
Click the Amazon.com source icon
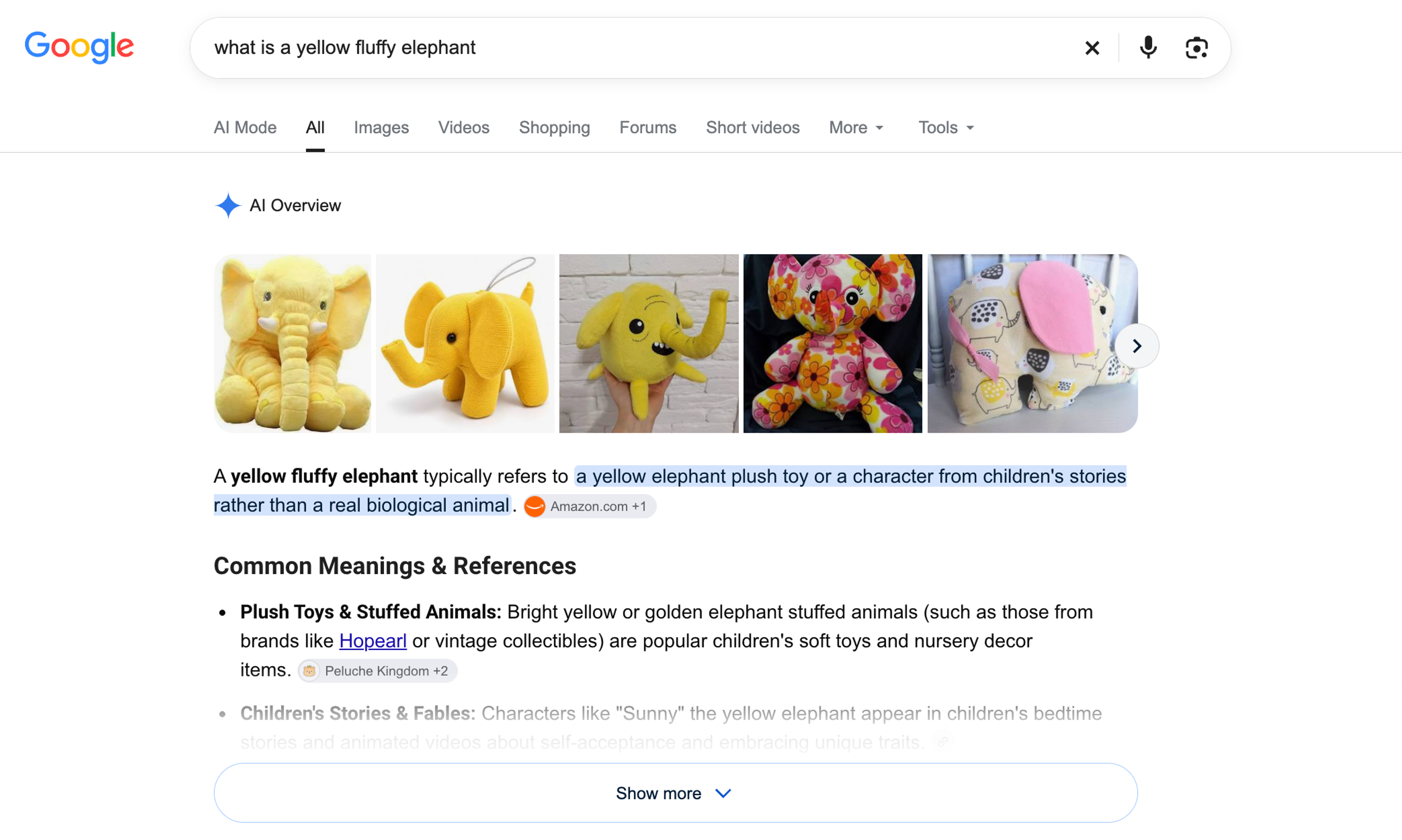click(x=534, y=506)
